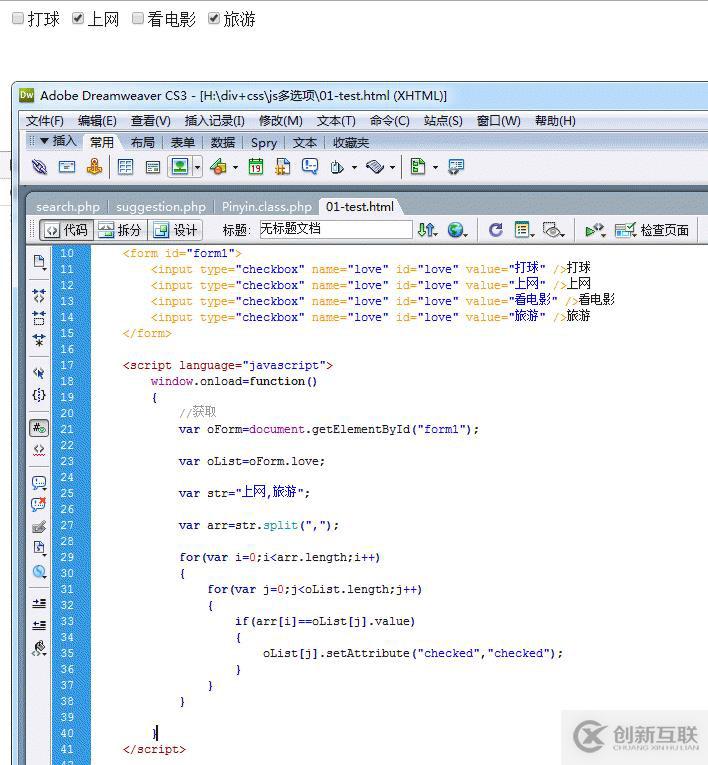The width and height of the screenshot is (708, 765).
Task: Click the Insert Div Tag icon
Action: [153, 167]
